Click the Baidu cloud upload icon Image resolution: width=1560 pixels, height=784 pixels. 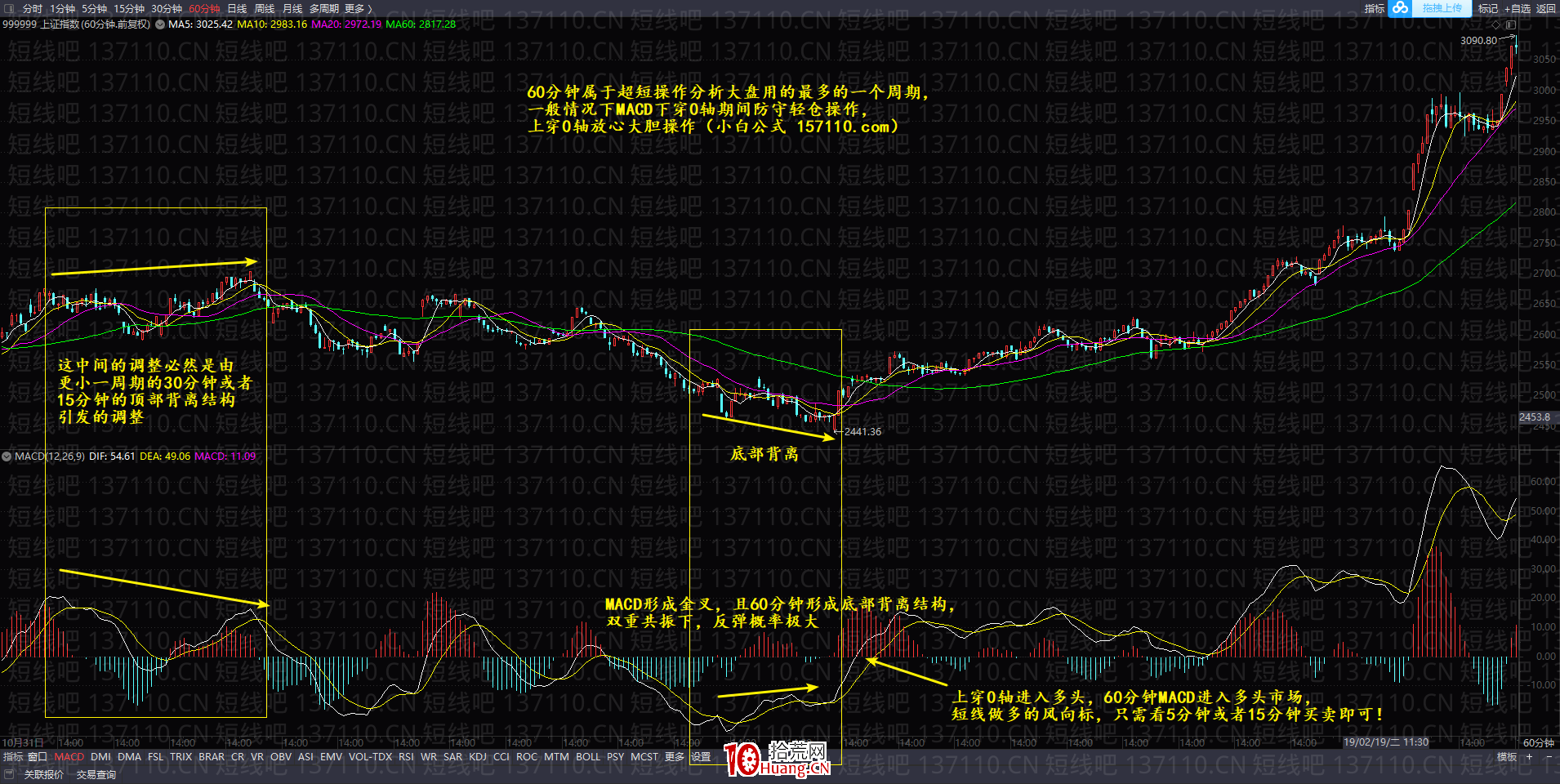point(1401,8)
